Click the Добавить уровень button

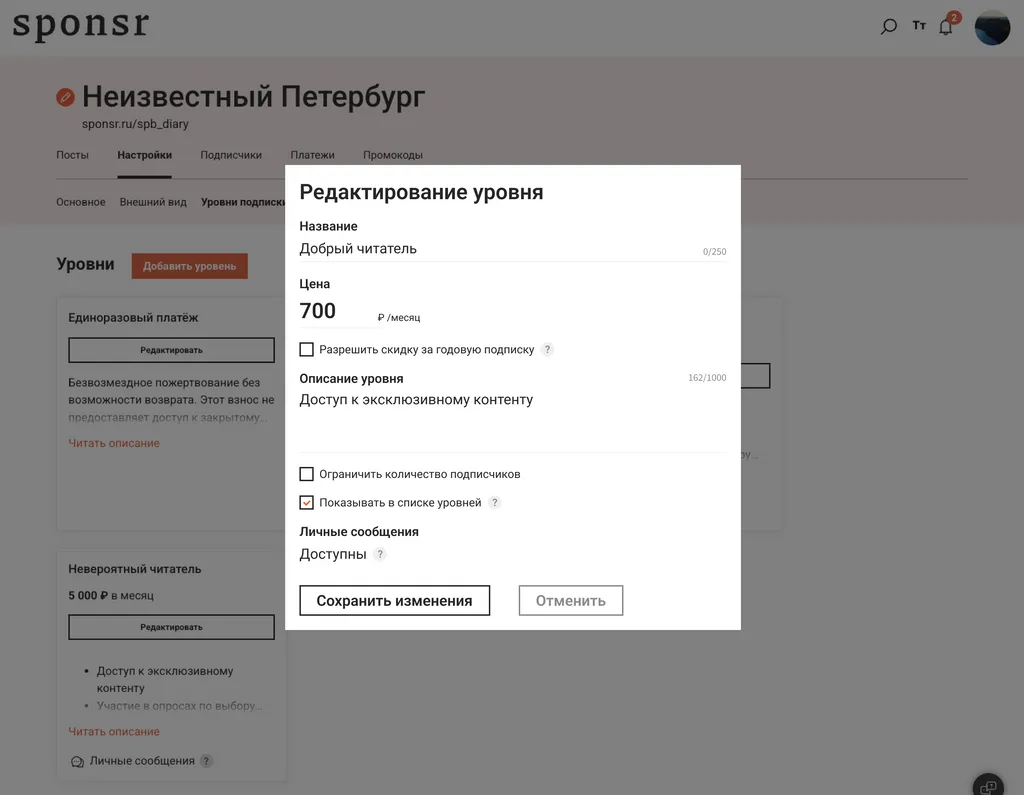189,266
